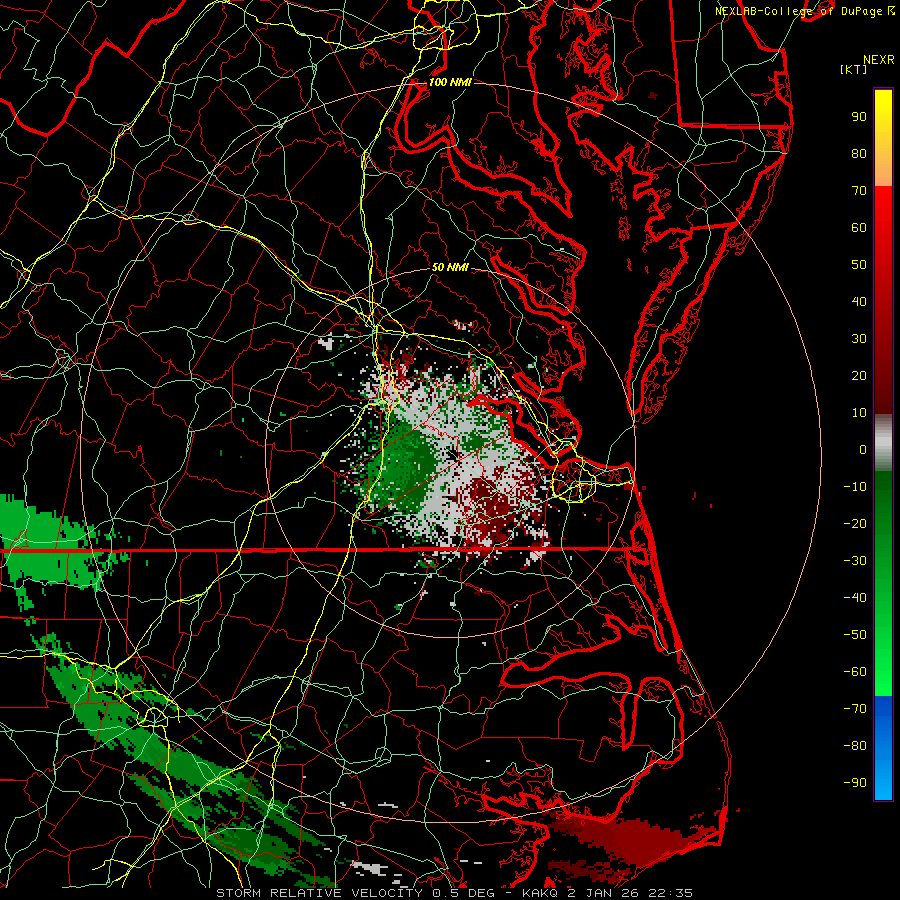The height and width of the screenshot is (900, 900).
Task: Click the -40 value on velocity scale
Action: click(x=855, y=598)
